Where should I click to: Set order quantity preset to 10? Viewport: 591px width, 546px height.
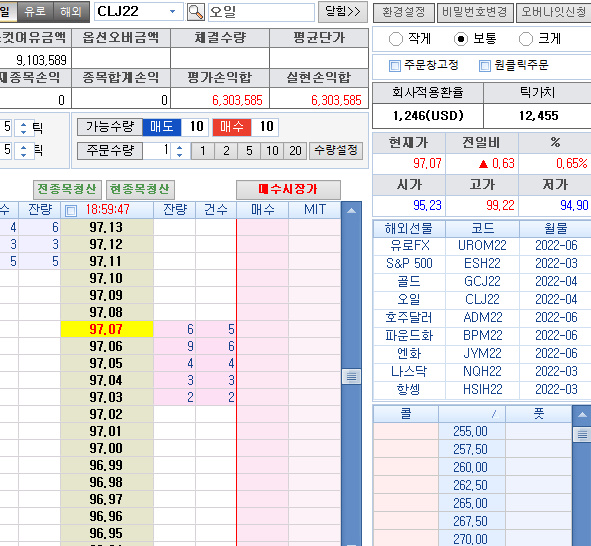[x=272, y=151]
